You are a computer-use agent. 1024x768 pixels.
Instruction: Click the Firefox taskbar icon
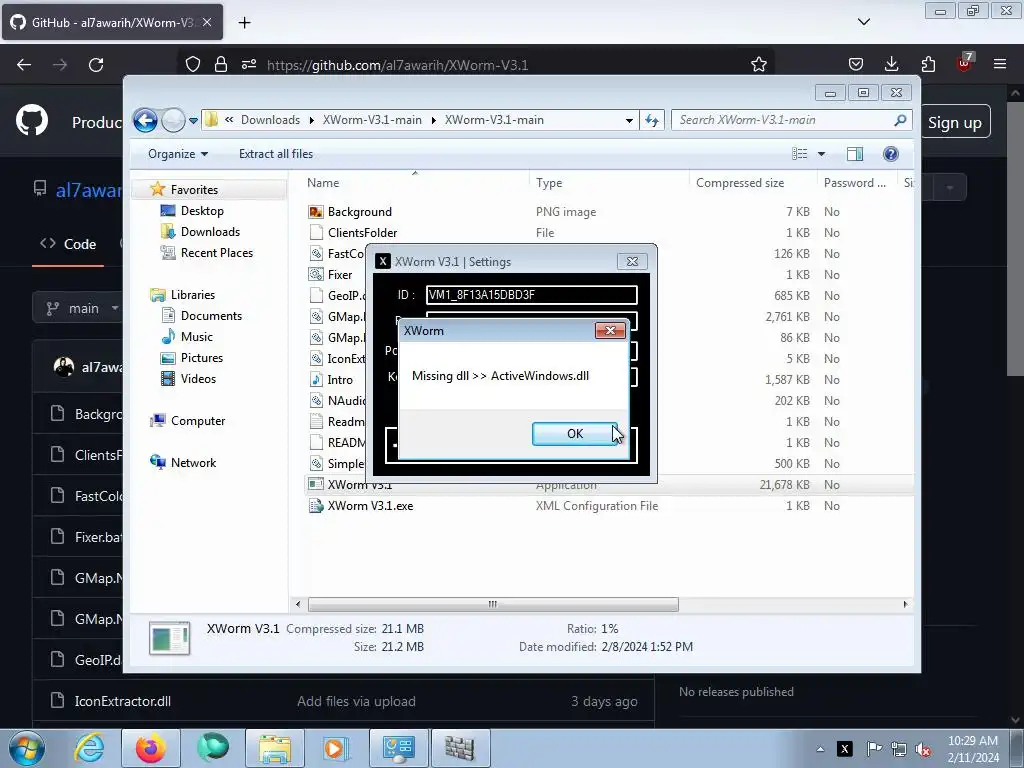150,748
